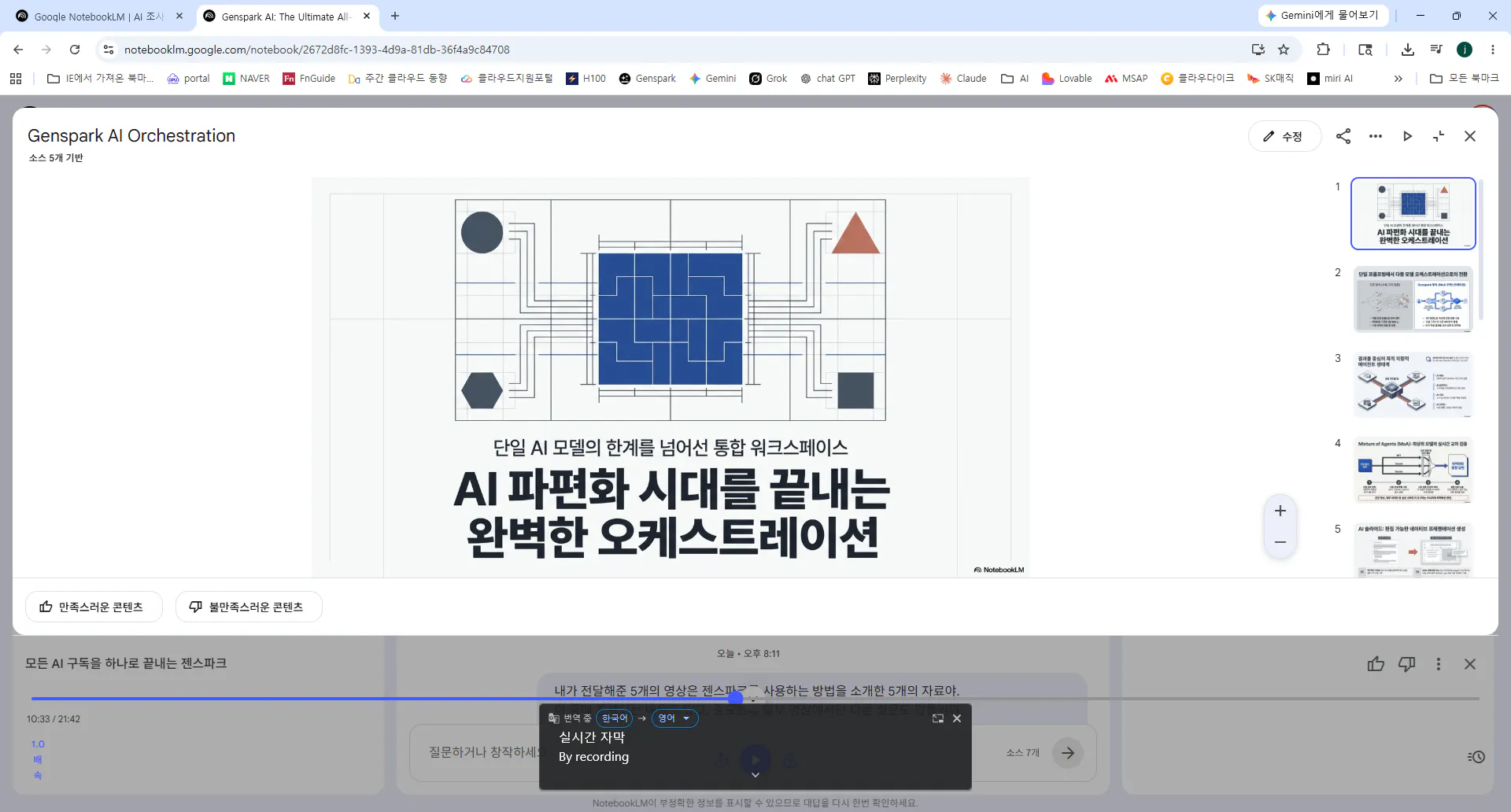Collapse the slide viewer from fullscreen

click(x=1439, y=136)
